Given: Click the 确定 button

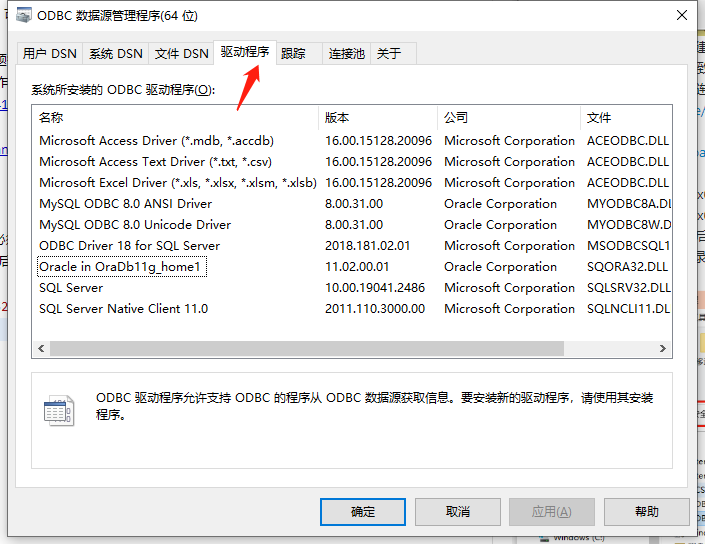Looking at the screenshot, I should click(363, 511).
